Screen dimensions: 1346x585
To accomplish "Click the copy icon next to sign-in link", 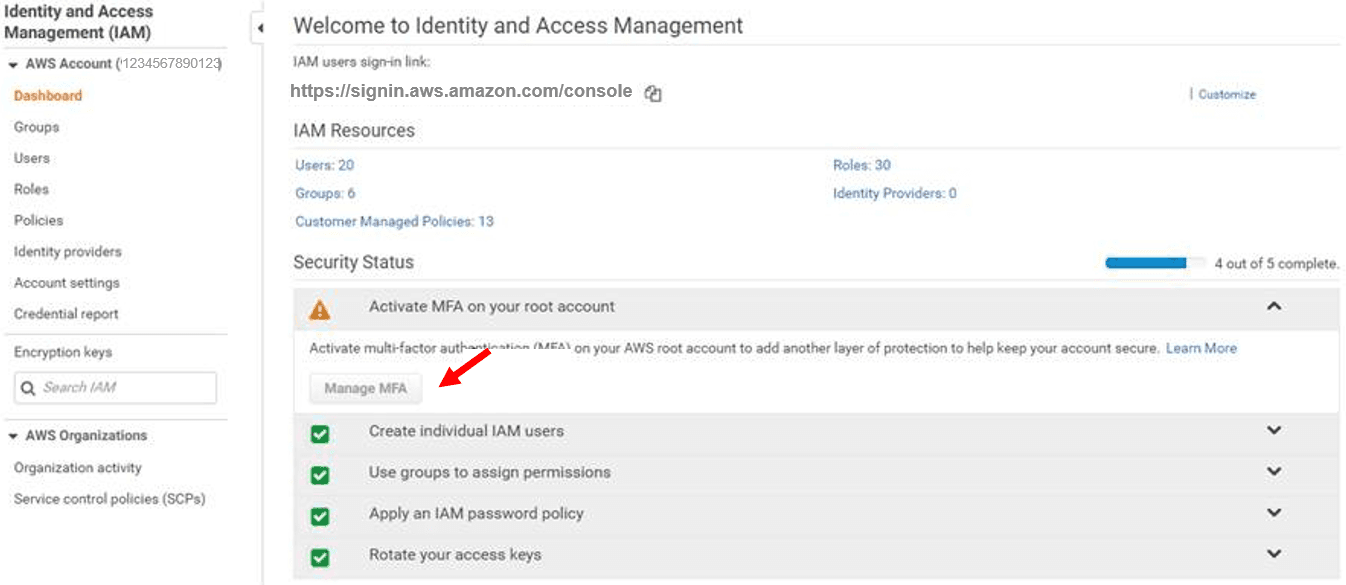I will [652, 91].
